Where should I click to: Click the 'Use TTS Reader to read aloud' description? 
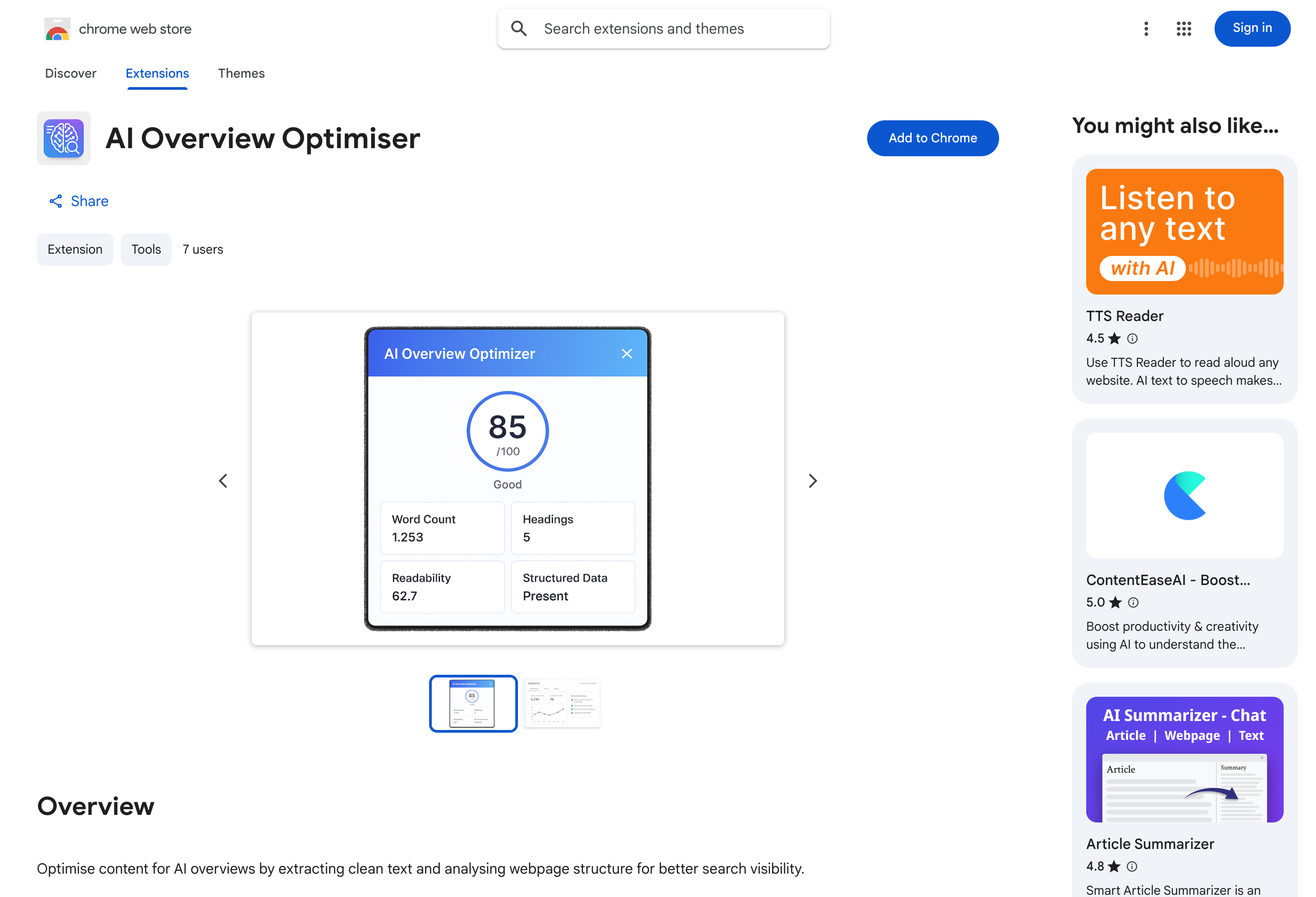[x=1184, y=371]
